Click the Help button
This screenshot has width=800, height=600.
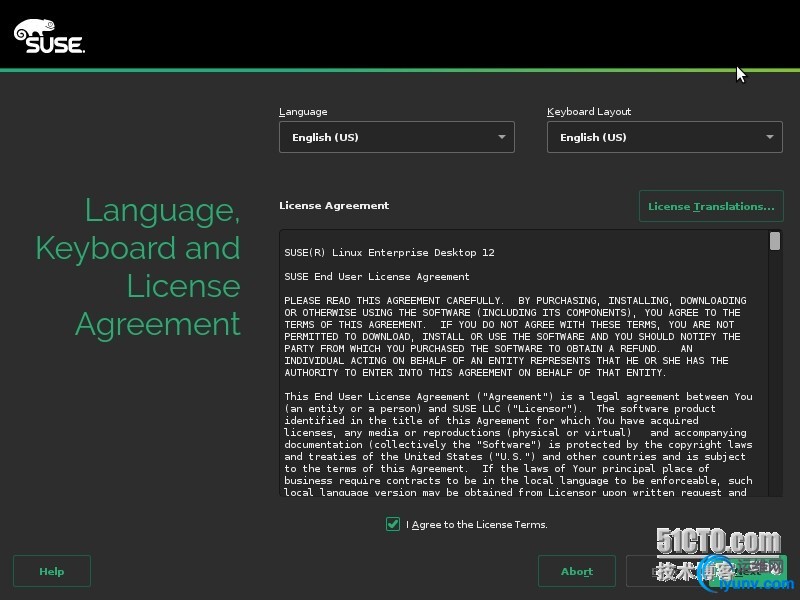click(x=52, y=571)
